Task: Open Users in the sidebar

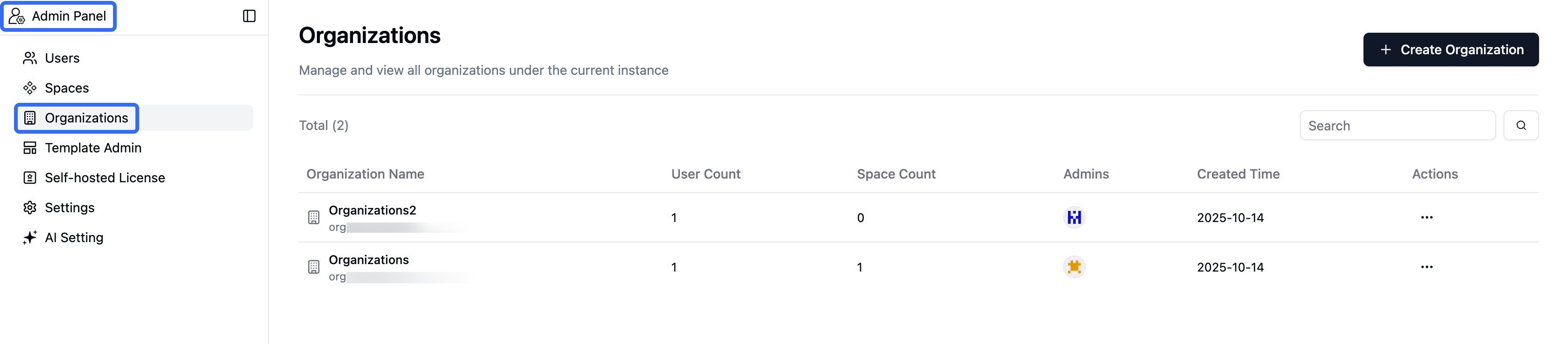Action: tap(62, 58)
